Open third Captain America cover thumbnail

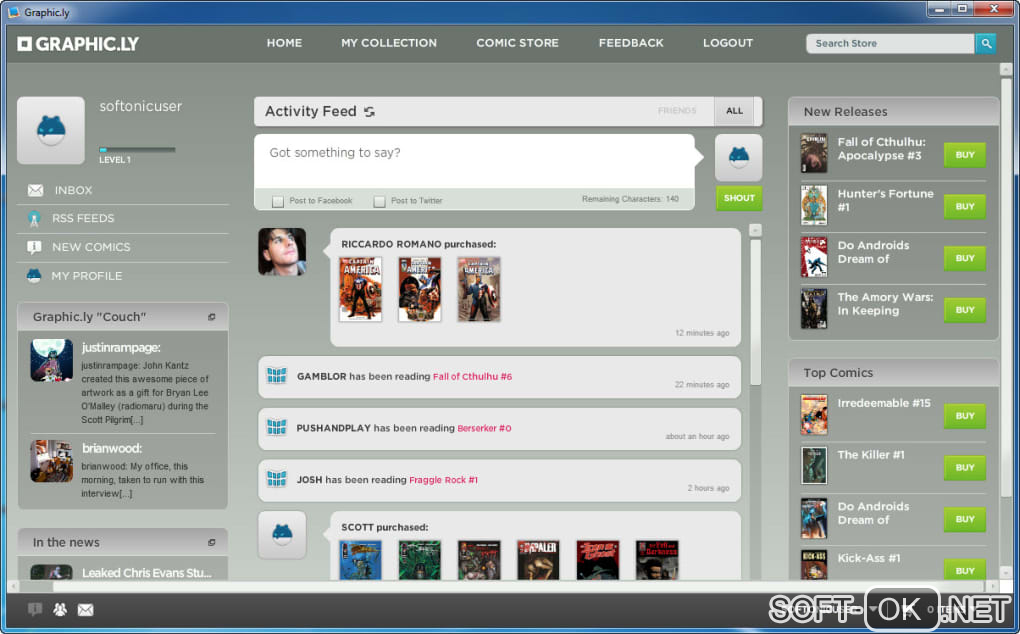click(x=479, y=289)
